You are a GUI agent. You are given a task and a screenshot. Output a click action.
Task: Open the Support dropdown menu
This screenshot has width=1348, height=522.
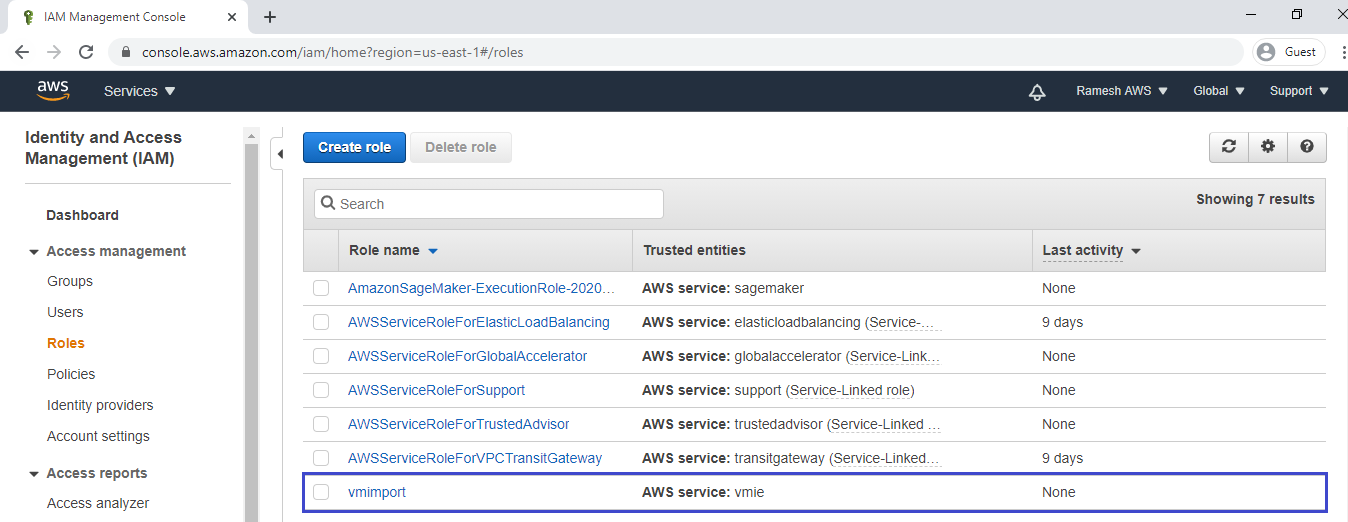point(1299,91)
